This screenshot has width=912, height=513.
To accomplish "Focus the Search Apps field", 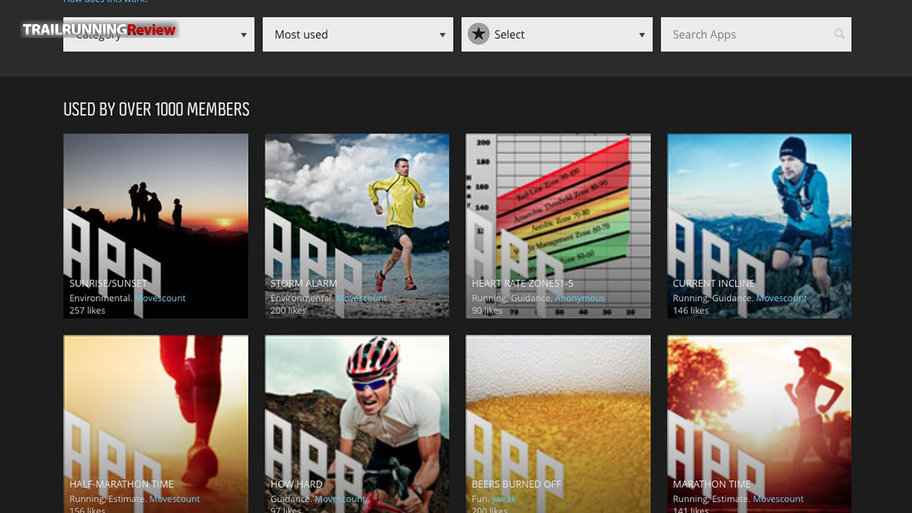I will (756, 34).
